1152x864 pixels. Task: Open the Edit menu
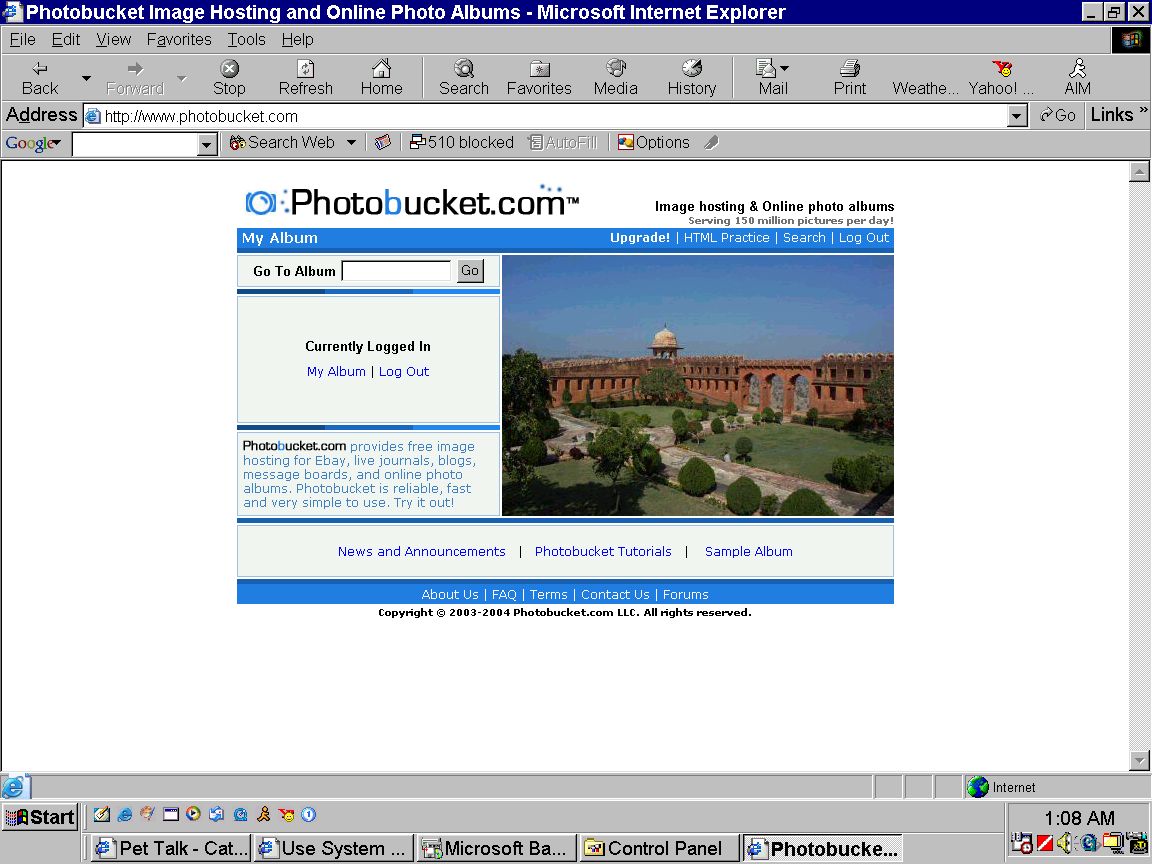[65, 40]
